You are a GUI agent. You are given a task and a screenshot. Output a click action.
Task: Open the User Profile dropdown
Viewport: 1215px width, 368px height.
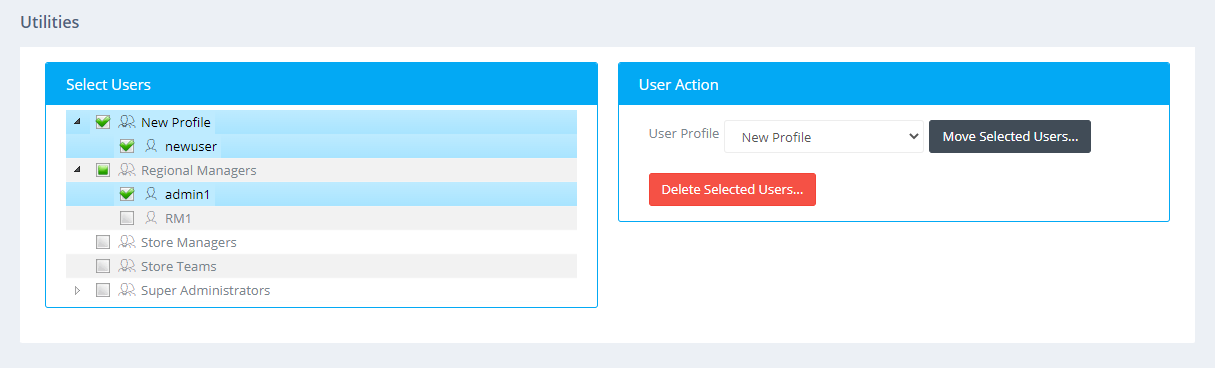[824, 137]
